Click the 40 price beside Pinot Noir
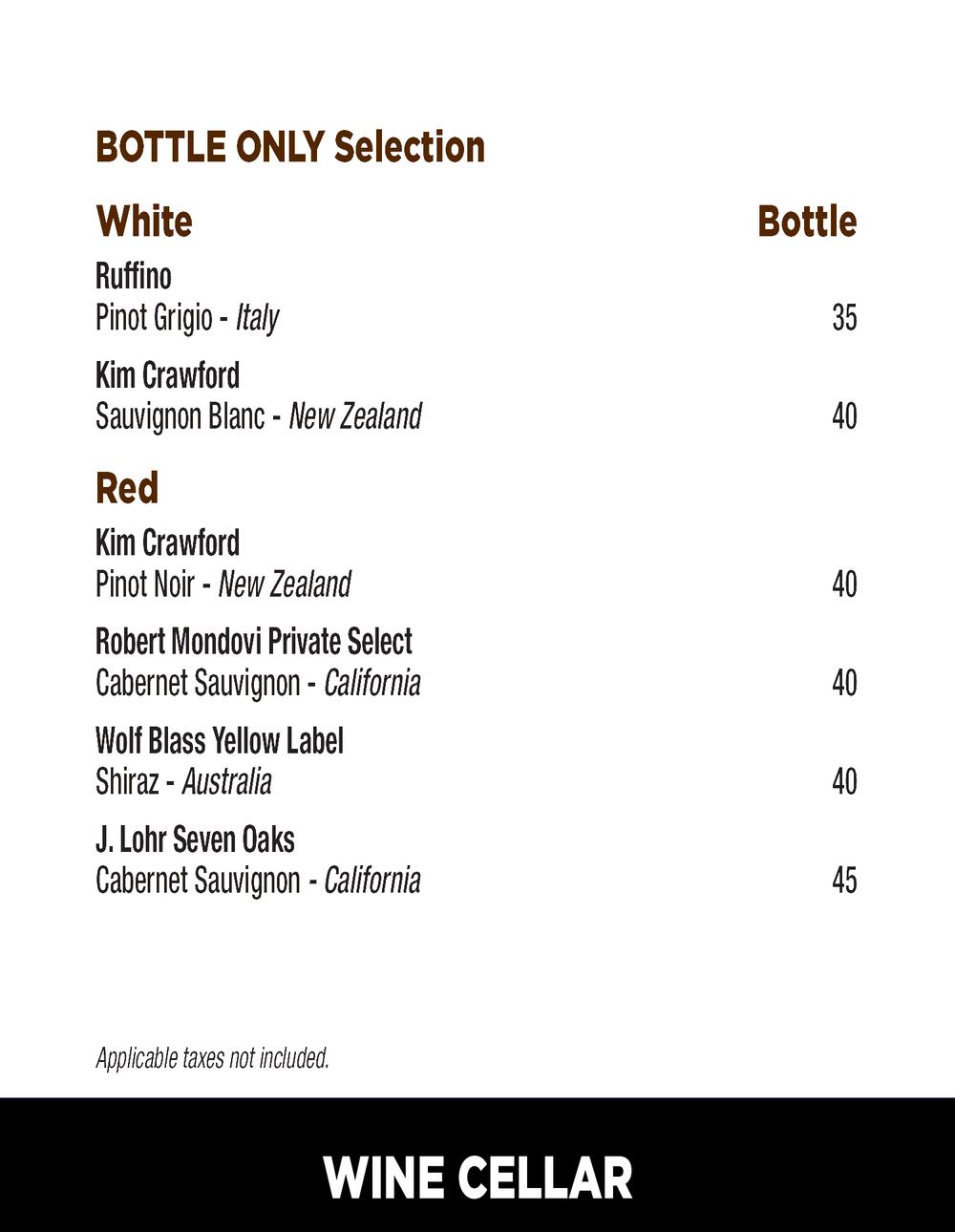Screen dimensions: 955x1232 pyautogui.click(x=844, y=584)
